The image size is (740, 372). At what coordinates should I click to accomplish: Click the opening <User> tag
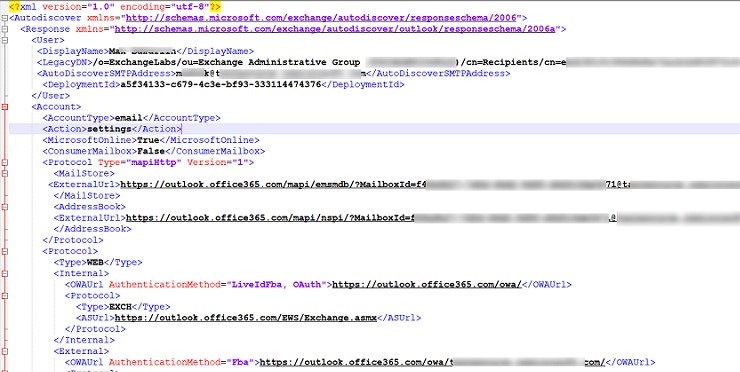pyautogui.click(x=48, y=40)
